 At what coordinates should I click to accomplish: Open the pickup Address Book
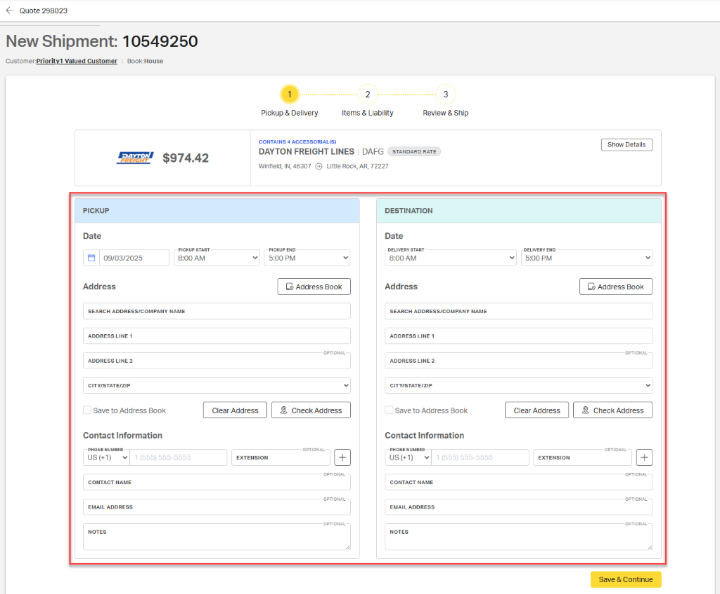tap(314, 287)
